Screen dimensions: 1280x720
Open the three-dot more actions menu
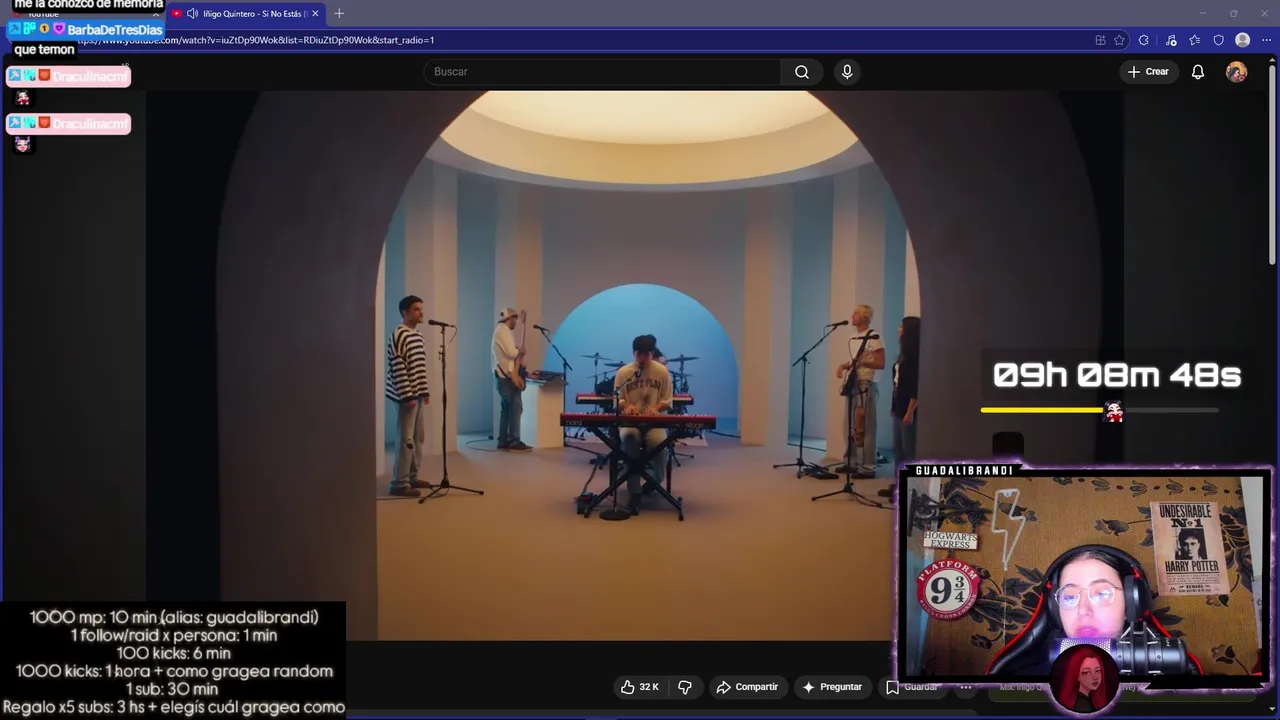966,687
